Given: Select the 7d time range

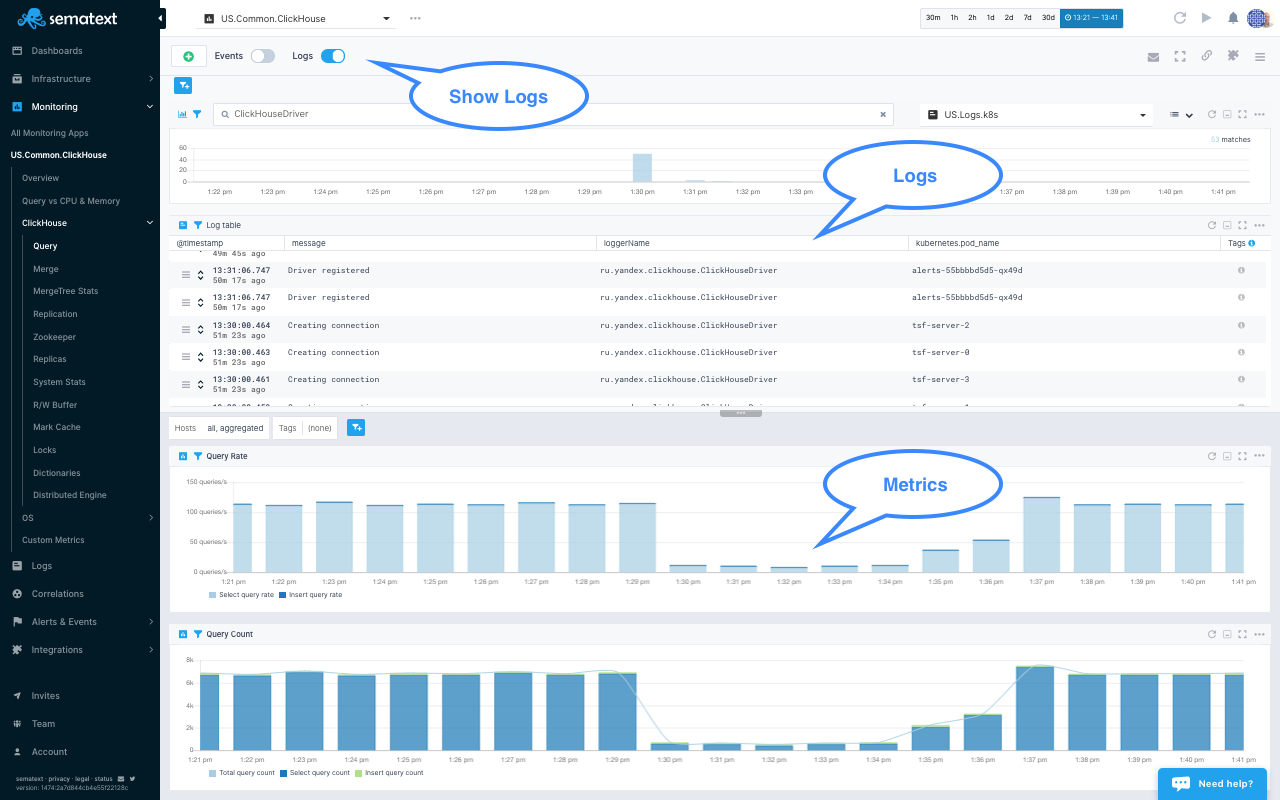Looking at the screenshot, I should coord(1027,18).
